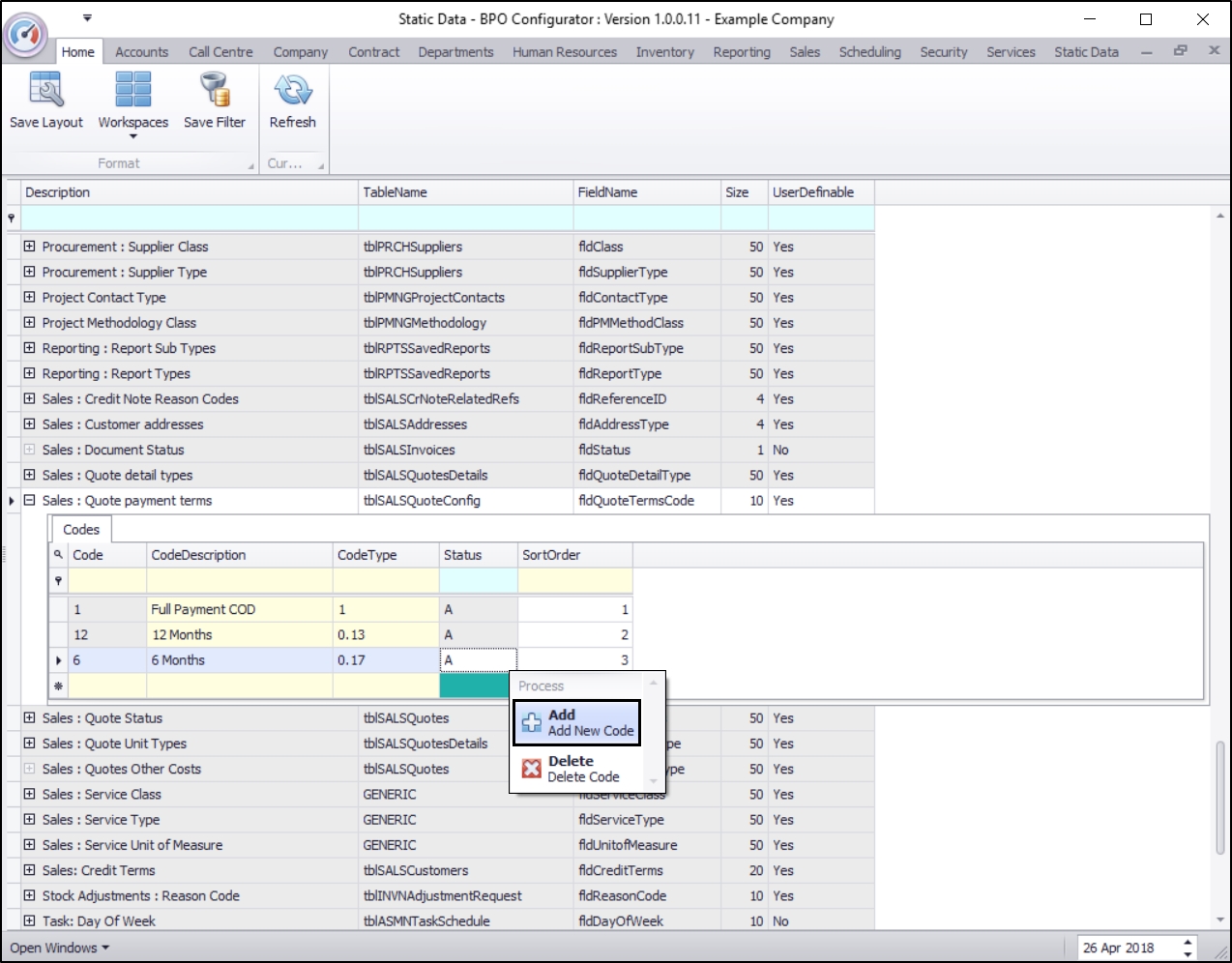This screenshot has width=1232, height=963.
Task: Expand the Procurement : Supplier Class row
Action: coord(29,247)
